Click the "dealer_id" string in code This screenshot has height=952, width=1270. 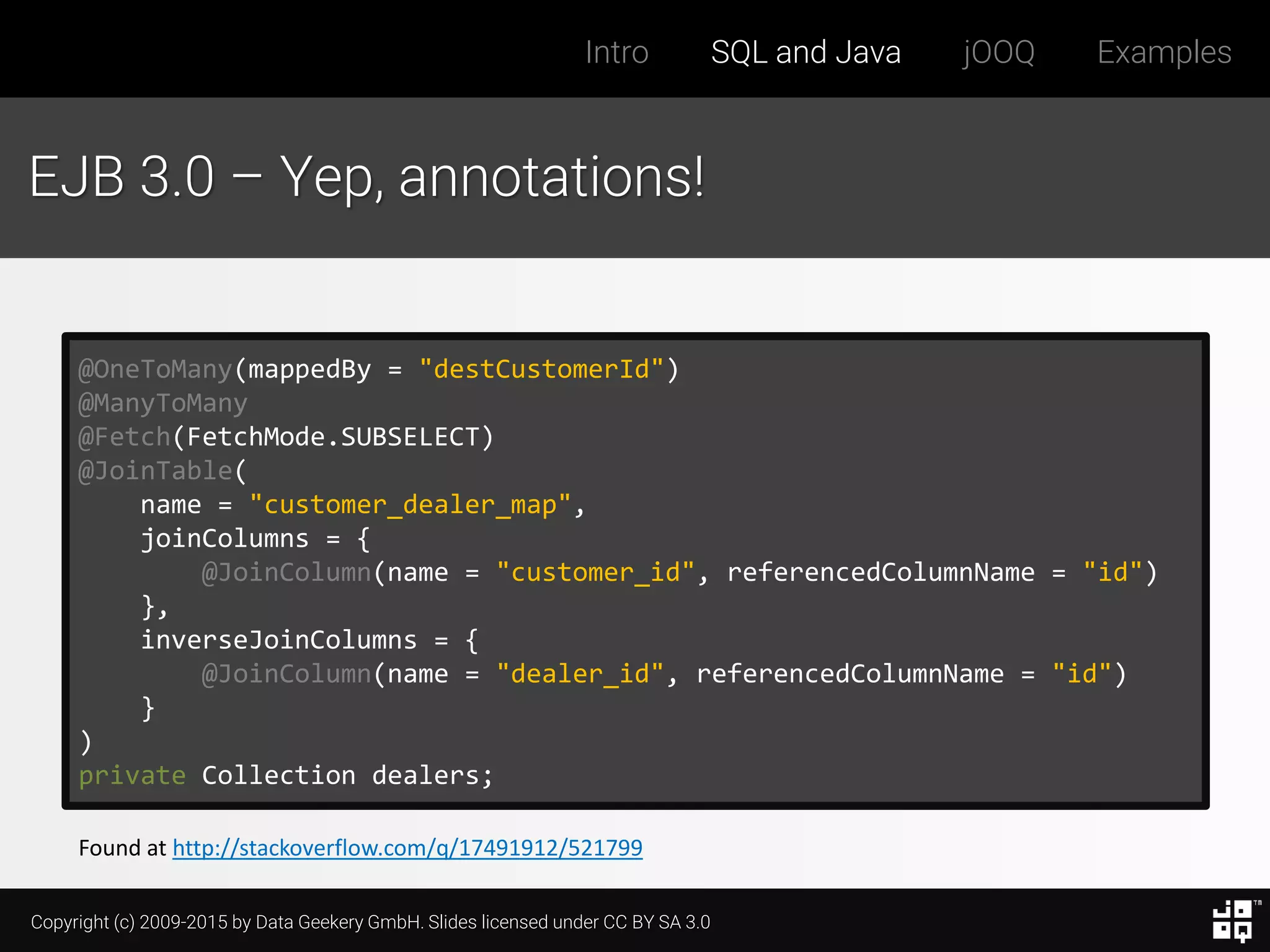click(580, 674)
